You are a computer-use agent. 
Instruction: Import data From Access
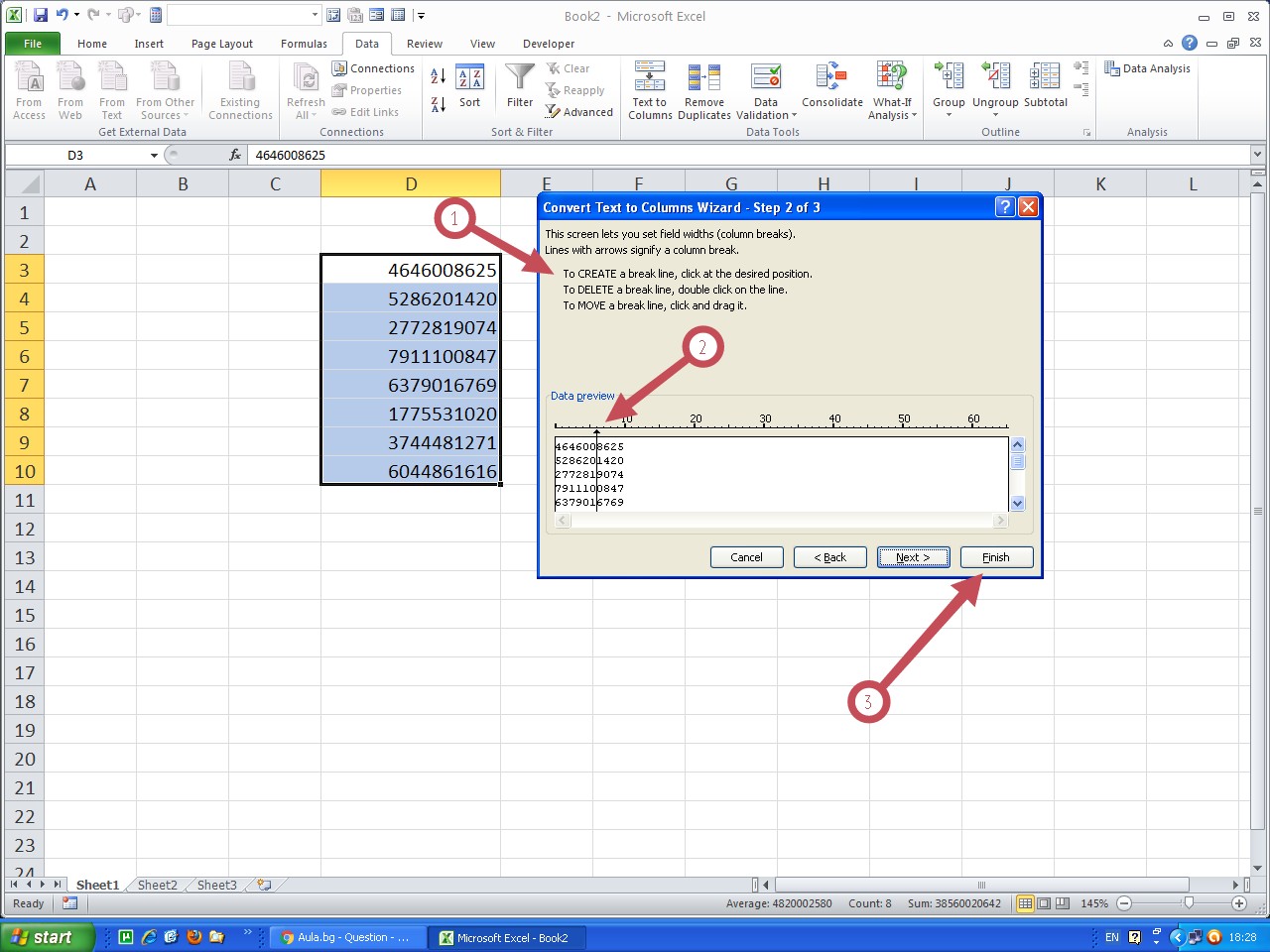point(29,90)
